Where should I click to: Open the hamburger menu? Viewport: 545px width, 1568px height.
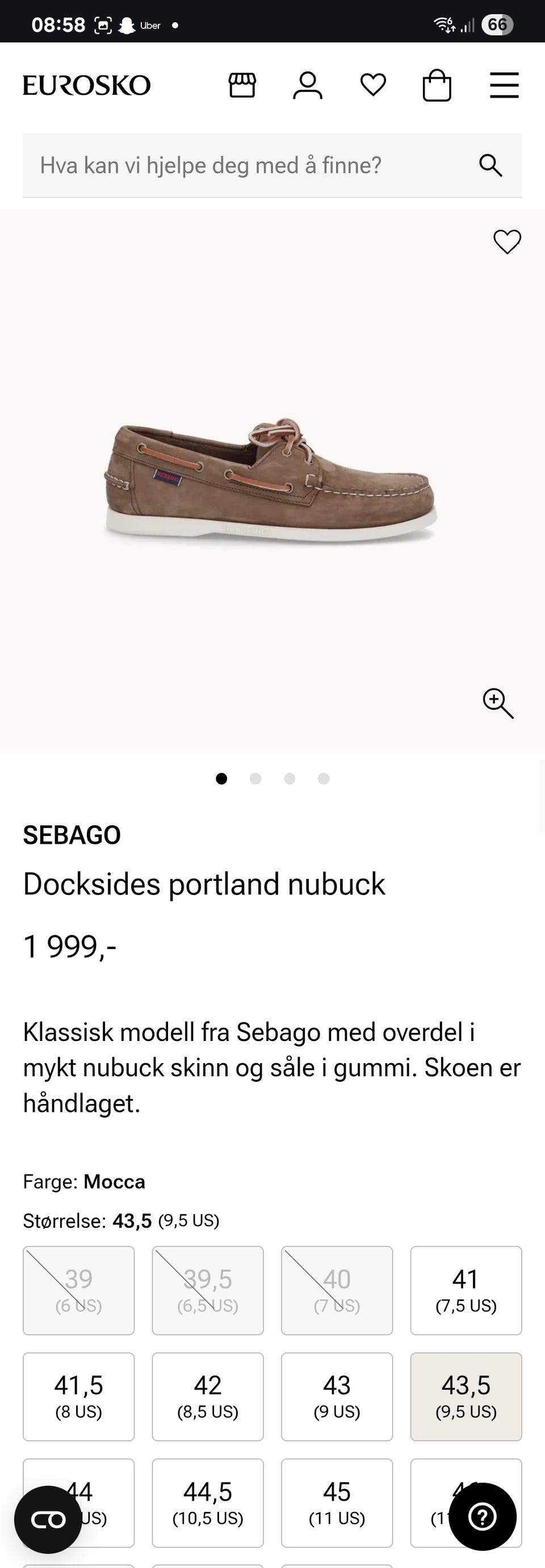coord(504,85)
